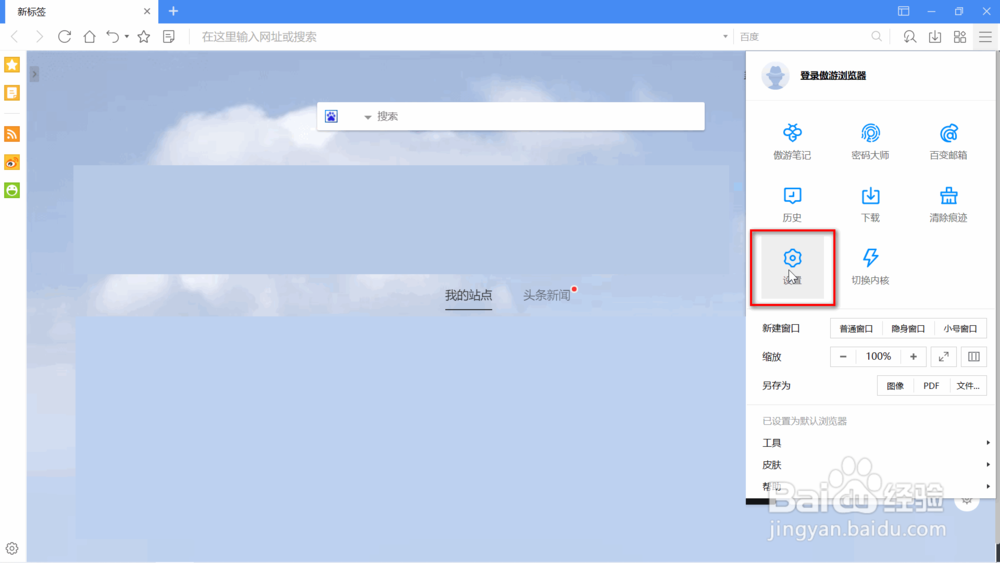1000x563 pixels.
Task: Expand the sidebar panel arrow
Action: click(34, 74)
